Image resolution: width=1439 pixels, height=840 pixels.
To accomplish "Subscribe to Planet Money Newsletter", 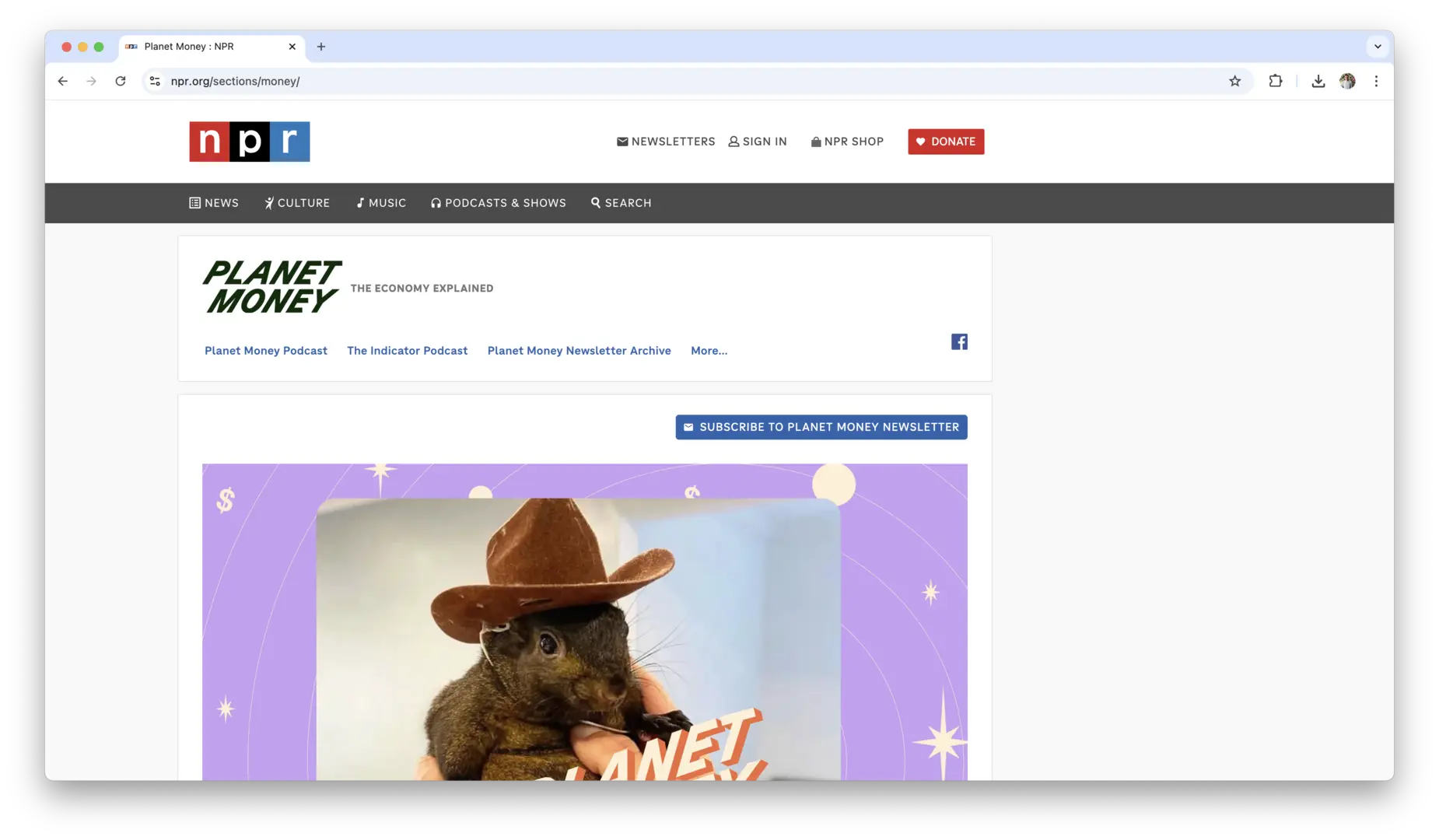I will point(821,427).
